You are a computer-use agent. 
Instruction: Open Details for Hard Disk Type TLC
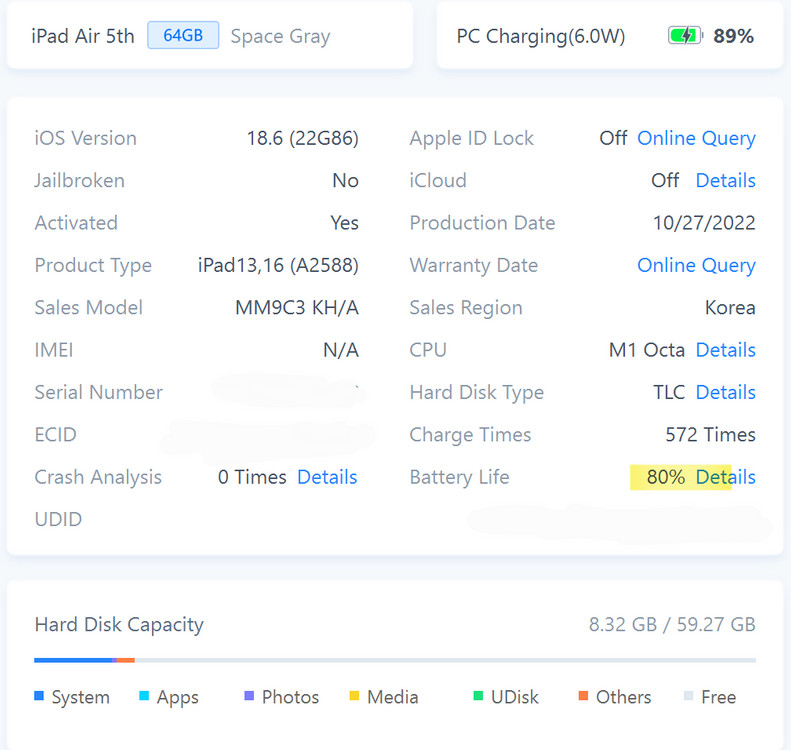pyautogui.click(x=725, y=392)
